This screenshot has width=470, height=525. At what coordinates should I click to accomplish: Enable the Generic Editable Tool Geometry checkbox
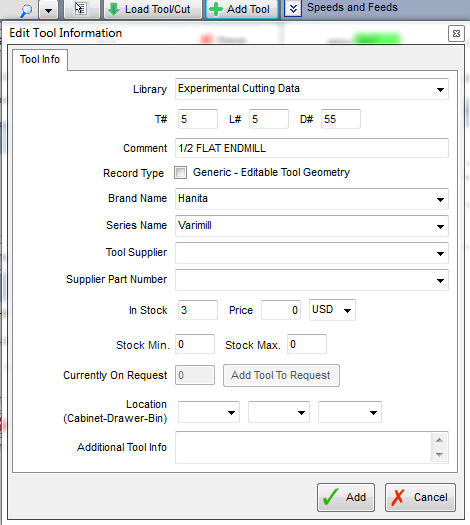pos(180,173)
